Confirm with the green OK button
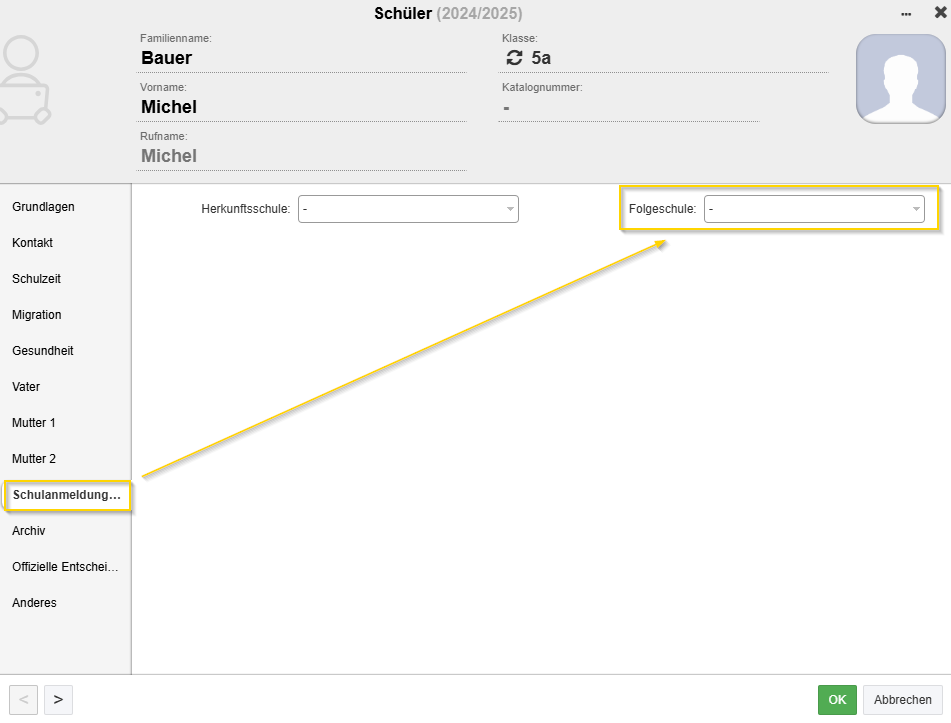The width and height of the screenshot is (951, 723). pos(837,700)
